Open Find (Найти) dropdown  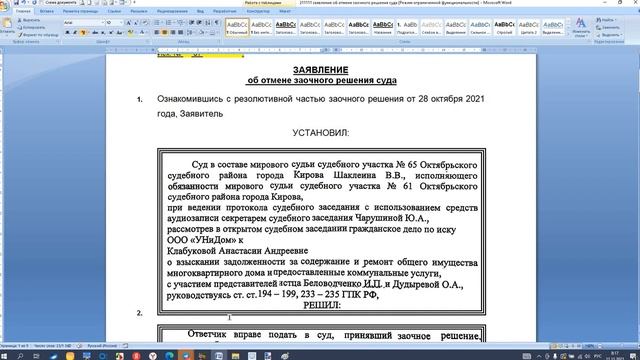pyautogui.click(x=607, y=20)
